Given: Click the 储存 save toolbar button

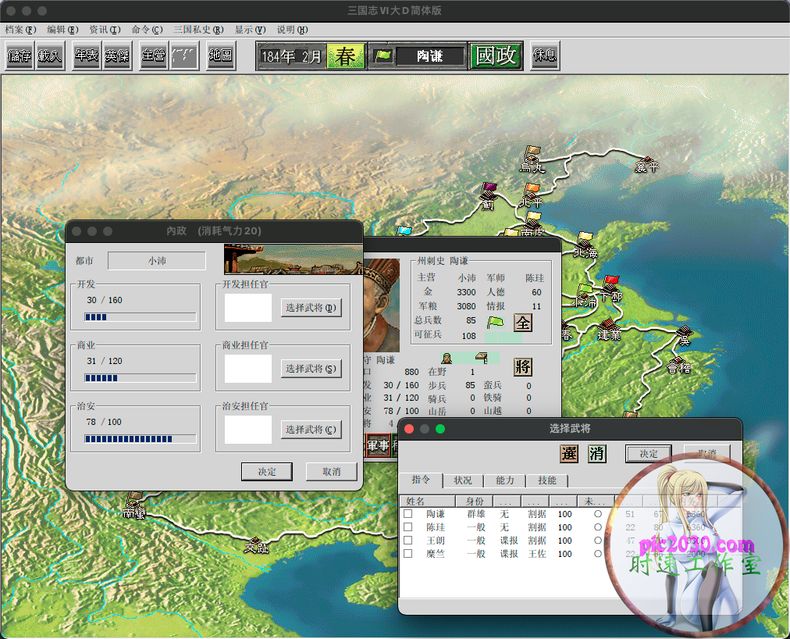Looking at the screenshot, I should tap(20, 55).
